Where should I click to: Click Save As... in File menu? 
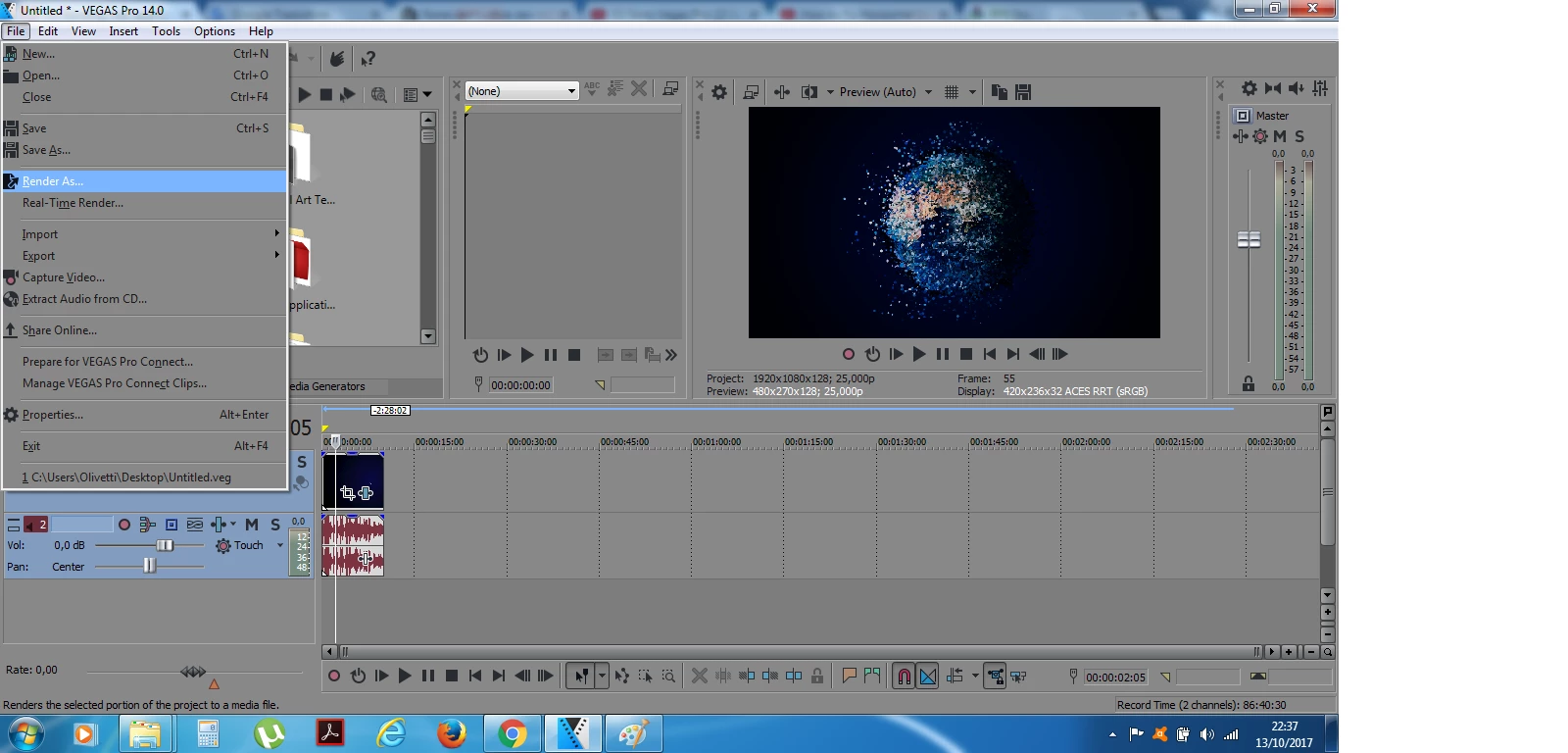point(144,150)
